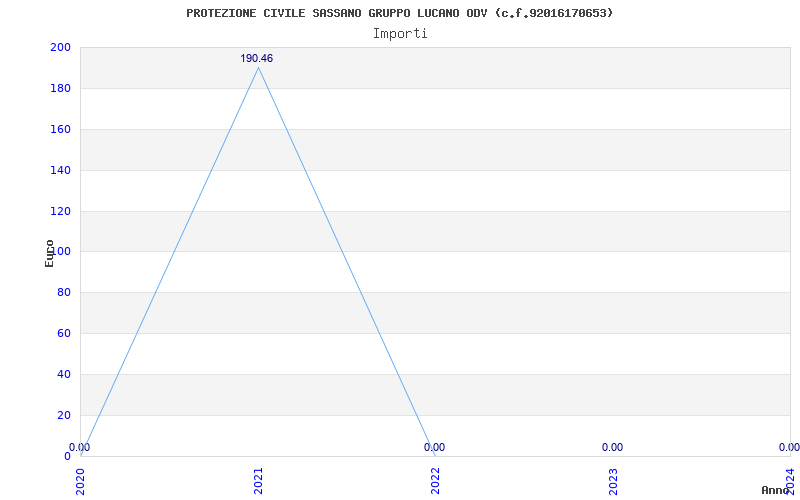Screen dimensions: 800x500
Task: Click the 2022 x-axis label
Action: tap(435, 481)
